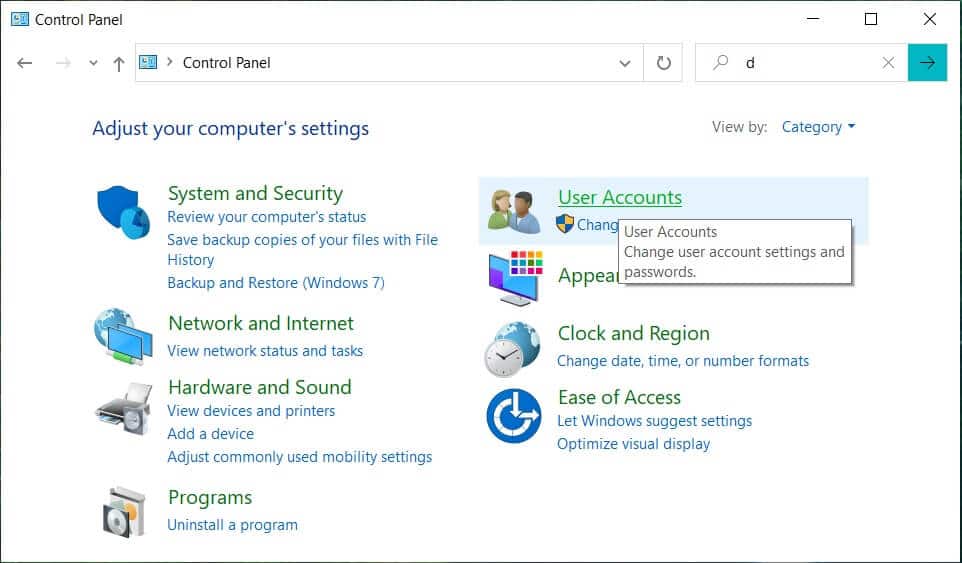Open the View by Category dropdown
Viewport: 962px width, 563px height.
[818, 127]
